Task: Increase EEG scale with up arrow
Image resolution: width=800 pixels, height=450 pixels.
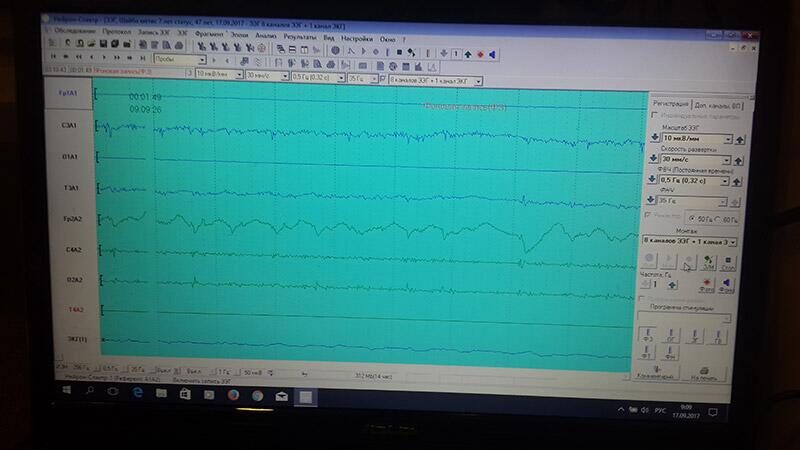Action: (x=740, y=140)
